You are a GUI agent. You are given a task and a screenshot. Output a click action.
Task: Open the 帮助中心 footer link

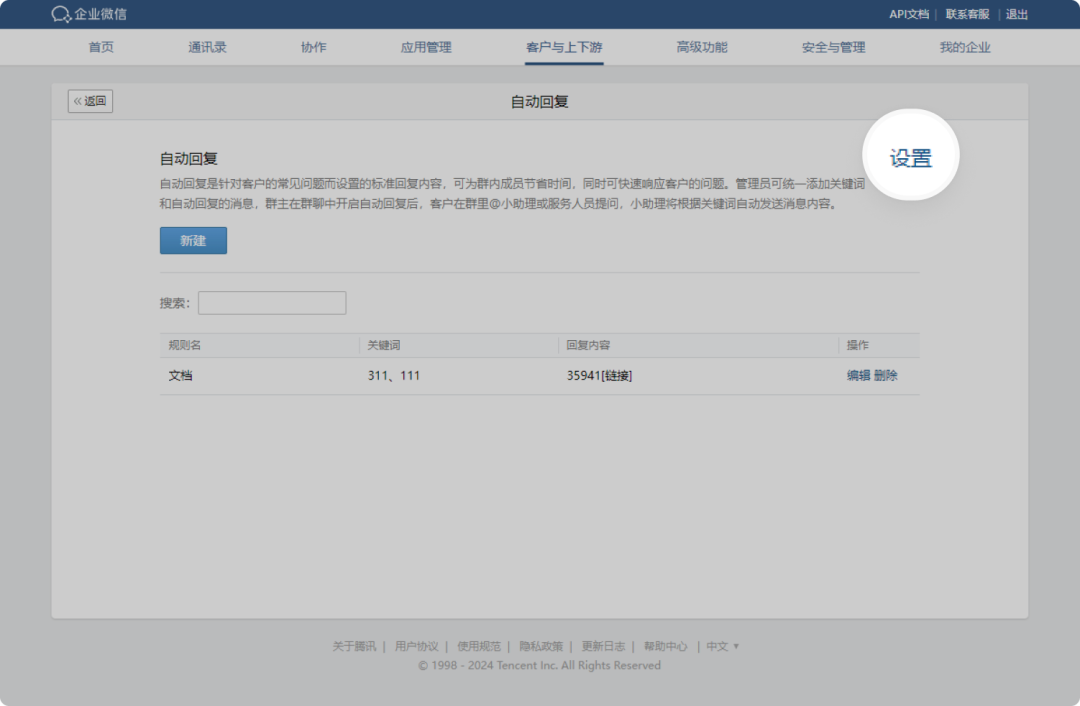(x=665, y=646)
